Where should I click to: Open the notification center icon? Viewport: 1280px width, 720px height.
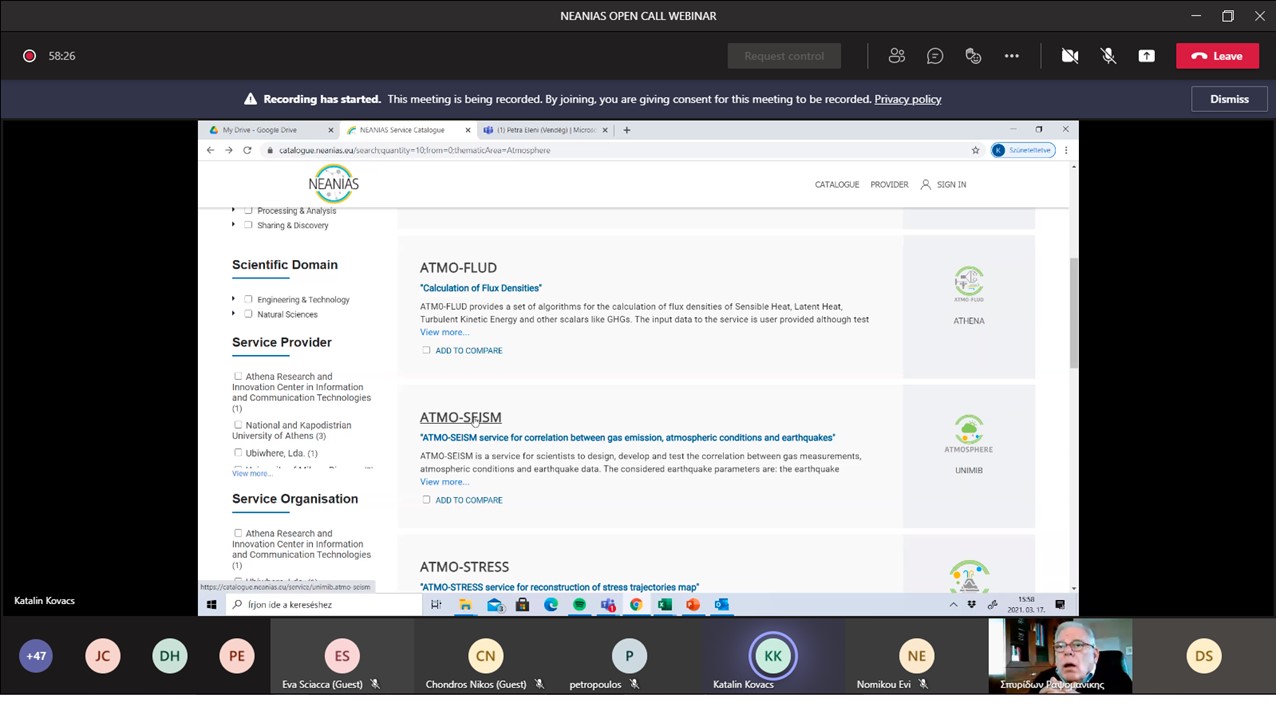click(1060, 605)
